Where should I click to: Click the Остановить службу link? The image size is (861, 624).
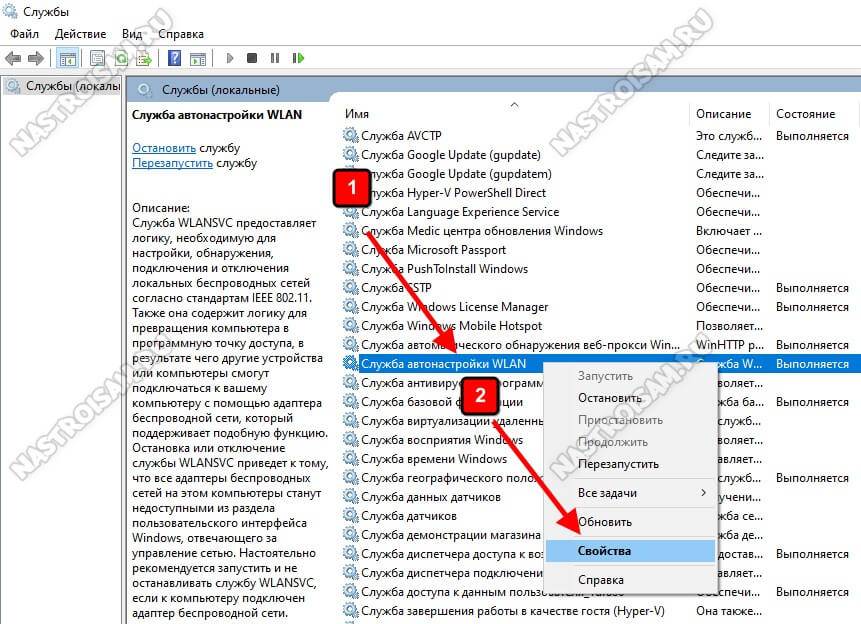pyautogui.click(x=164, y=148)
